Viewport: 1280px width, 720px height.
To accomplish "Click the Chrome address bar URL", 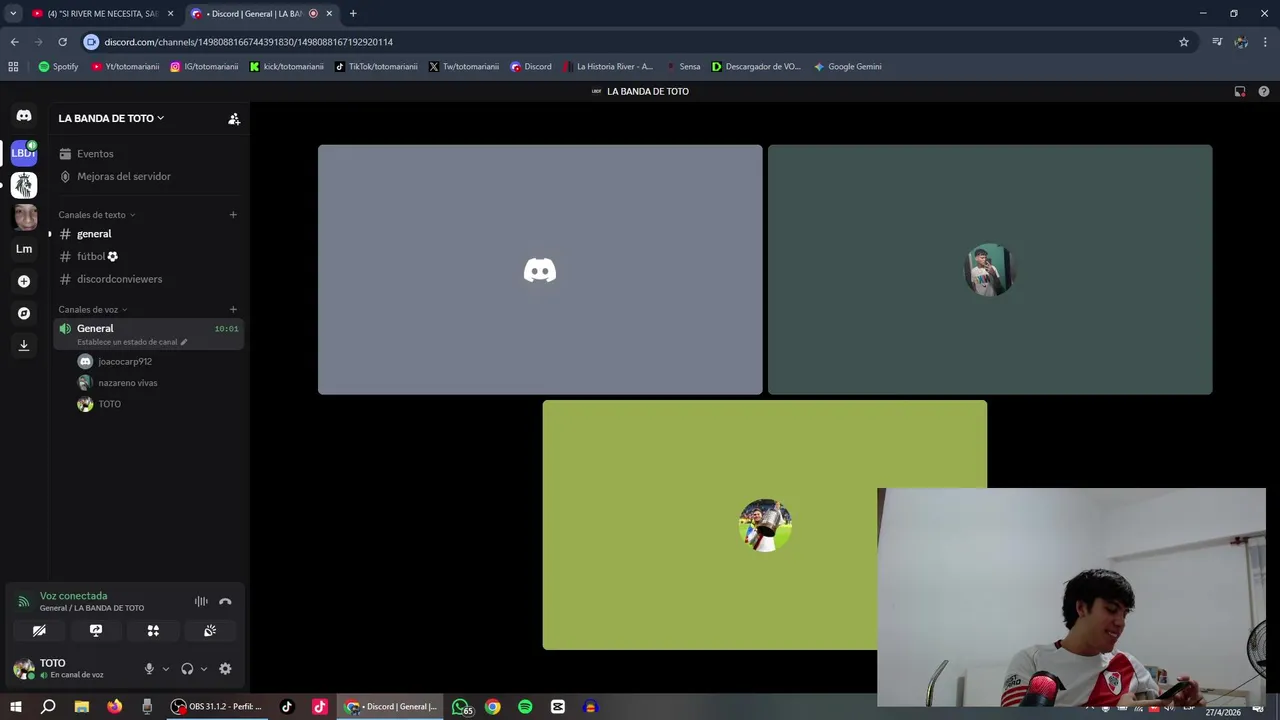I will click(x=248, y=42).
